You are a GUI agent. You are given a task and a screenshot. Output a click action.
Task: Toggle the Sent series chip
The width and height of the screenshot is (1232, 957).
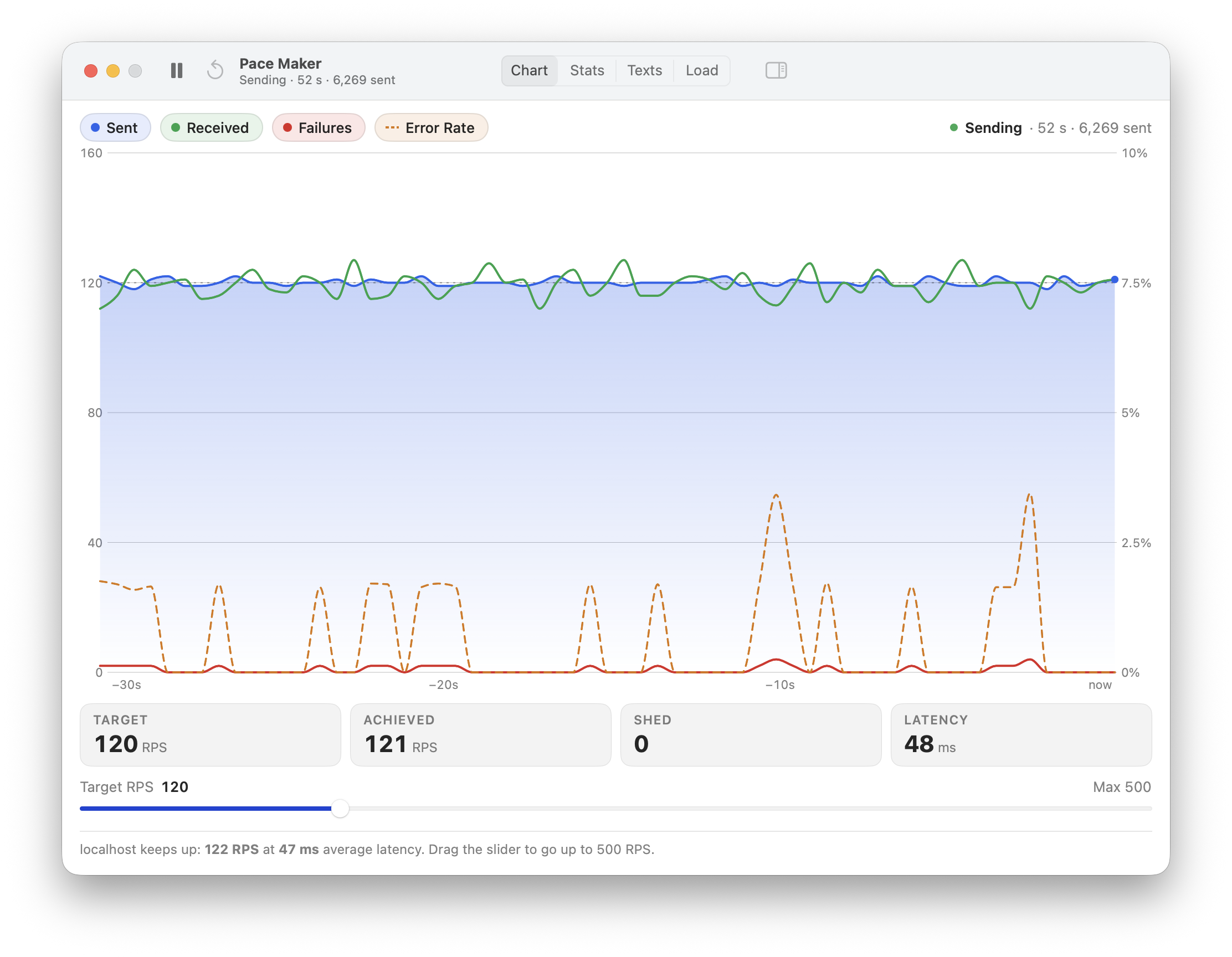point(115,128)
